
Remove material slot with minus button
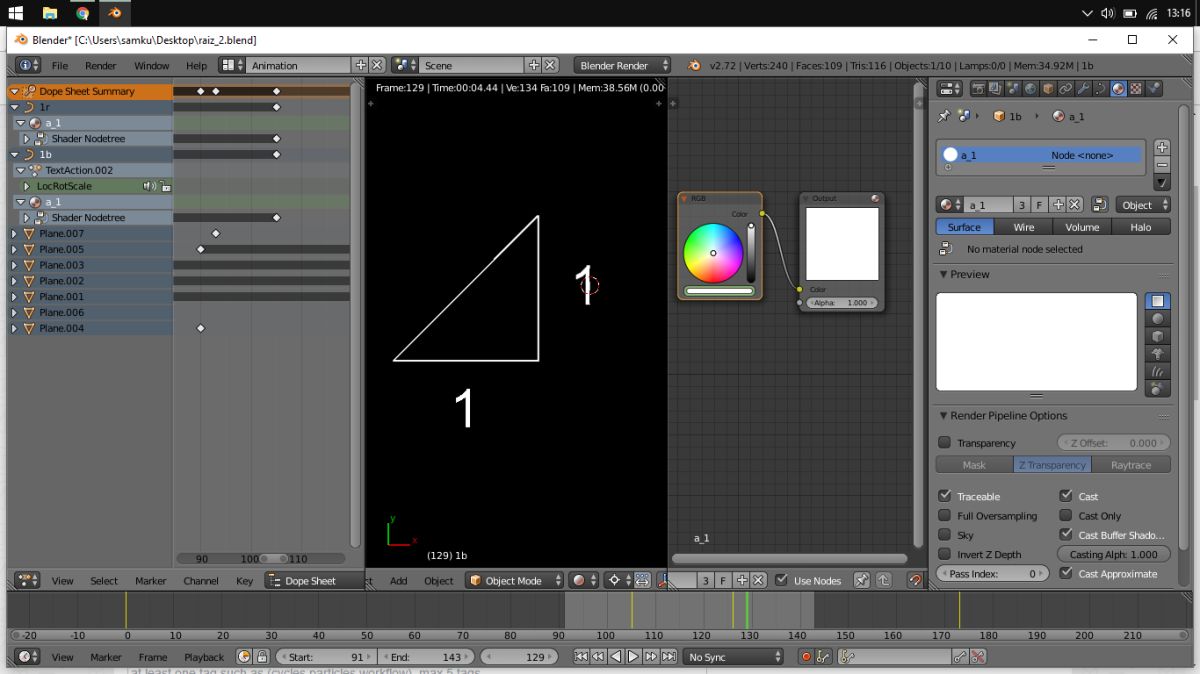point(1161,164)
